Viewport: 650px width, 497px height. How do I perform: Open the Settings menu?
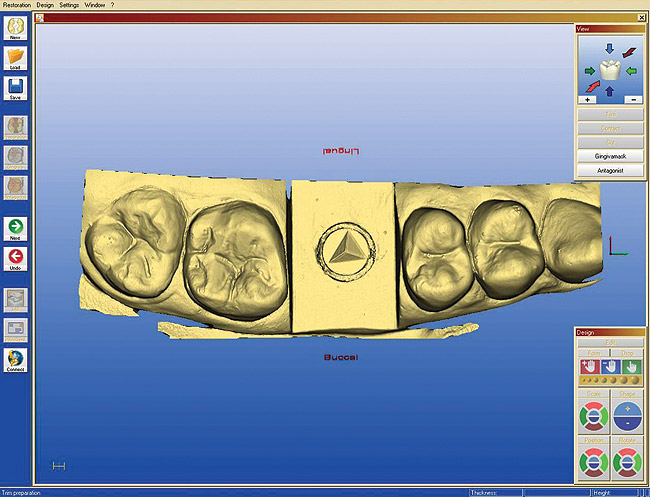(x=69, y=5)
